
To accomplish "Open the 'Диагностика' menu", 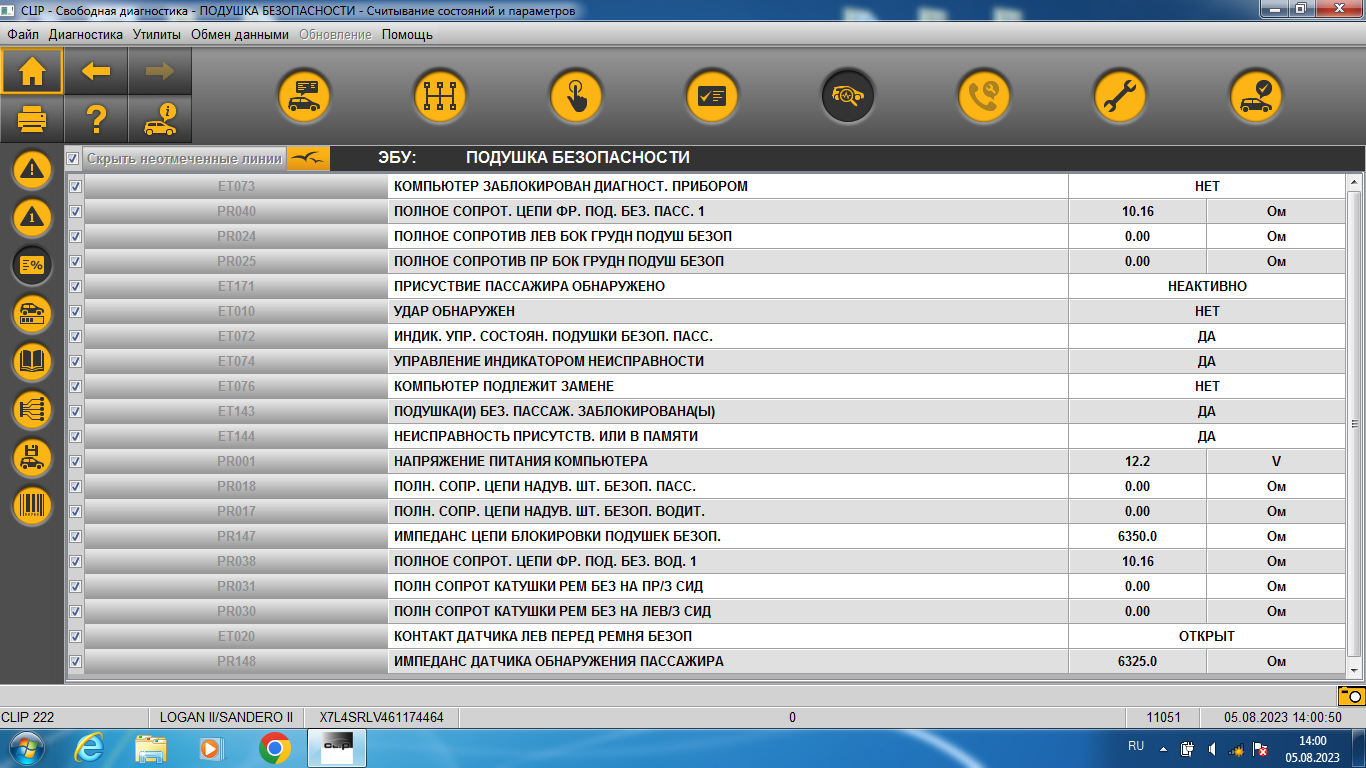I will pos(86,34).
